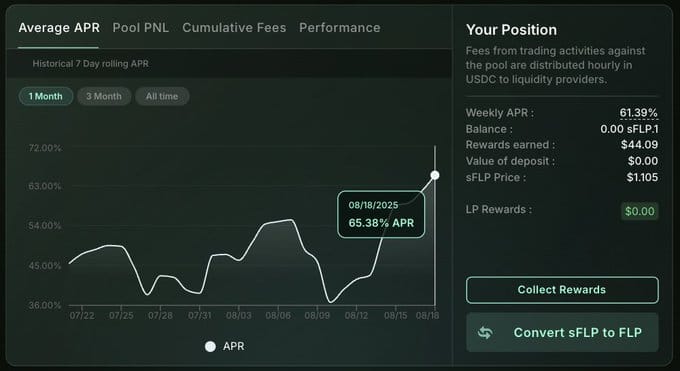Image resolution: width=680 pixels, height=371 pixels.
Task: Click the APR legend label
Action: coord(233,346)
